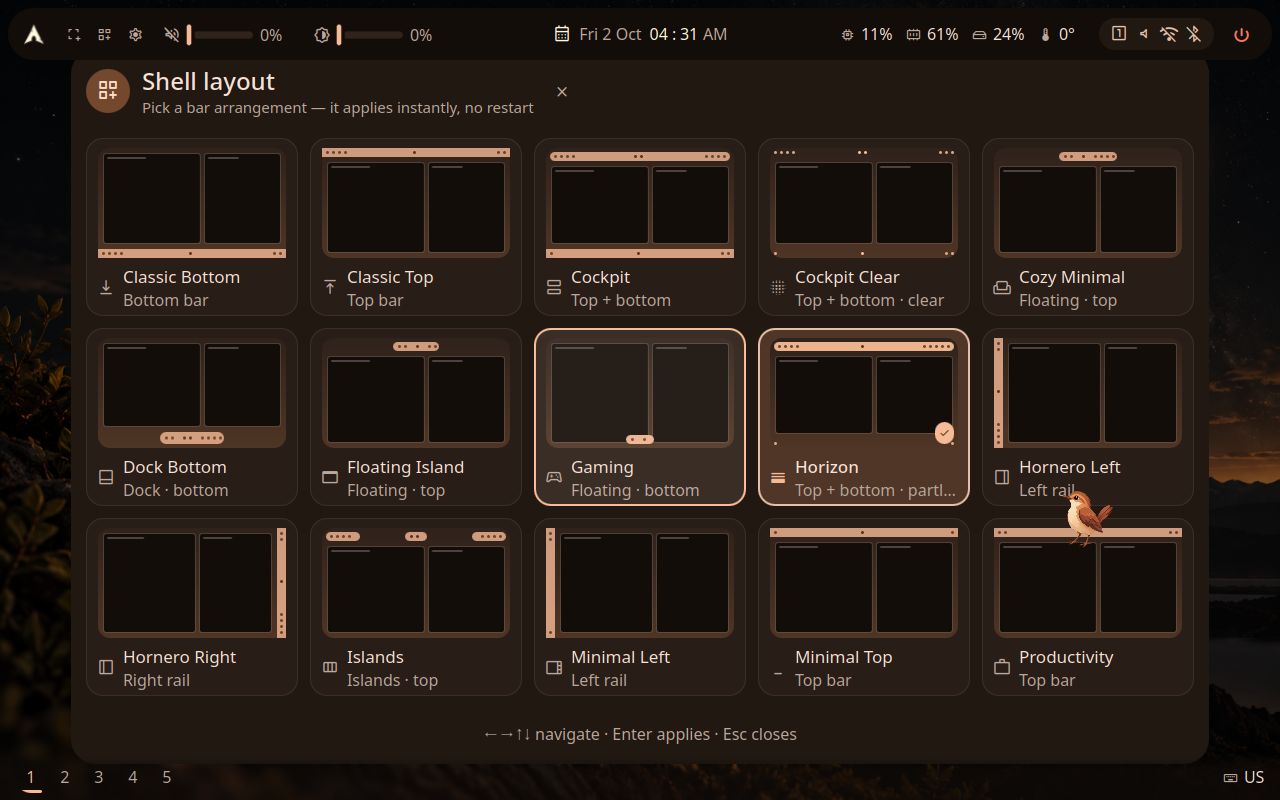Pick the Floating Island layout

click(416, 417)
